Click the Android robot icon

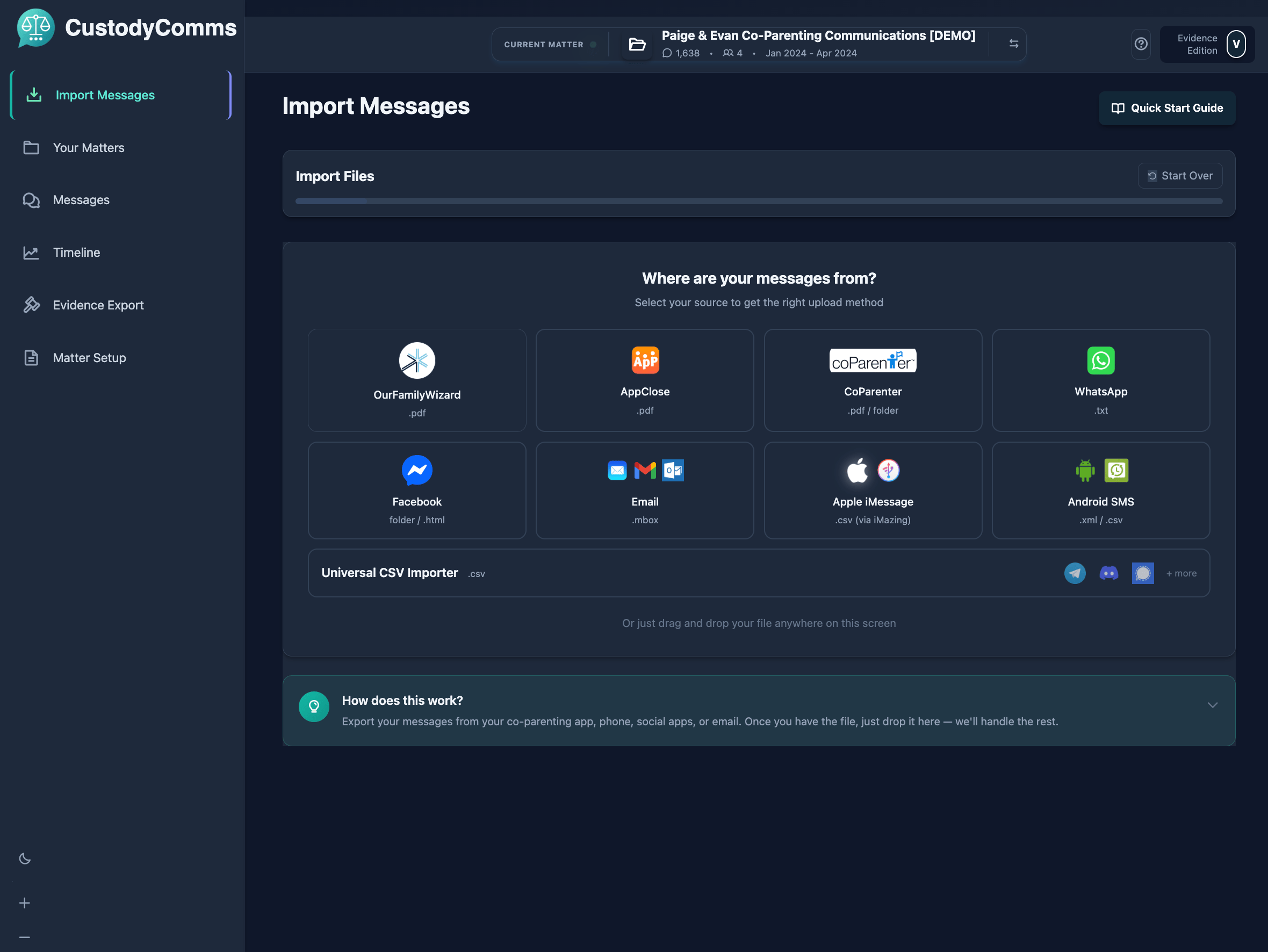pyautogui.click(x=1085, y=471)
